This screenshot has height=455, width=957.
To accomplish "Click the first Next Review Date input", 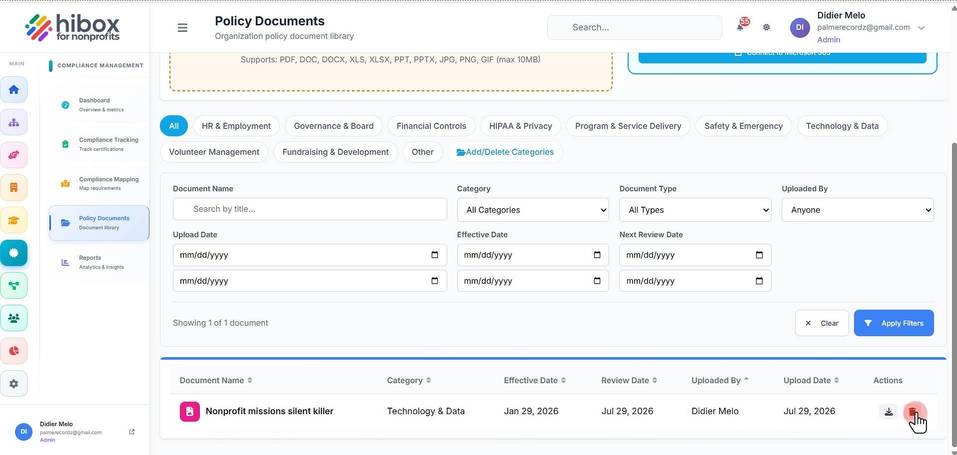I will pos(695,255).
